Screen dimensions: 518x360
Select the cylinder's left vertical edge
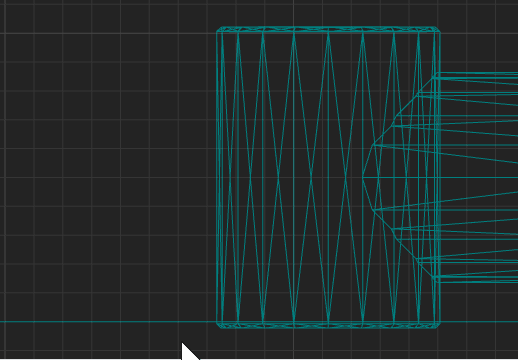(x=217, y=177)
